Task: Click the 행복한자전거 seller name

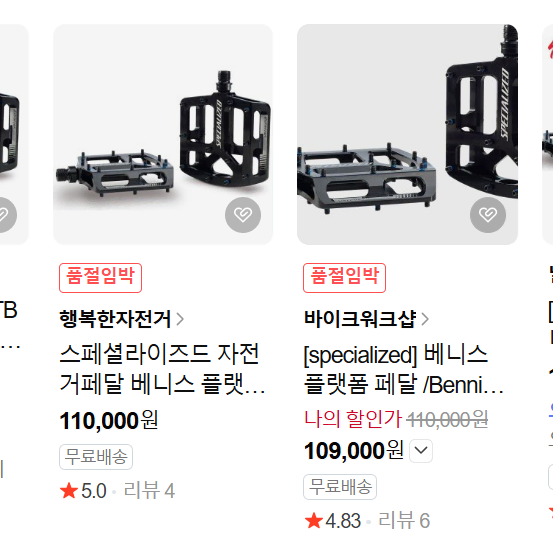Action: tap(115, 319)
